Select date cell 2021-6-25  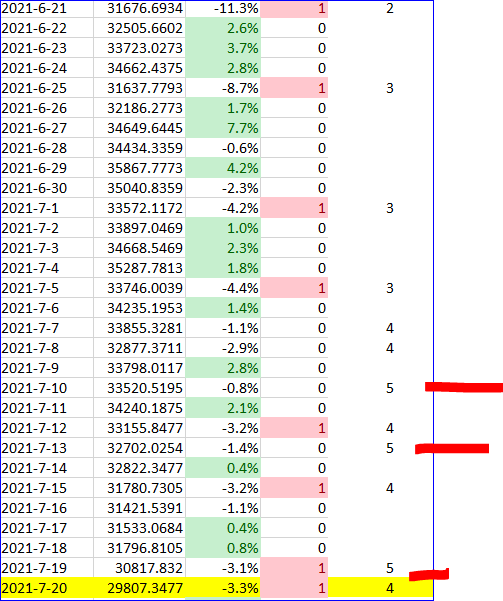pos(47,88)
